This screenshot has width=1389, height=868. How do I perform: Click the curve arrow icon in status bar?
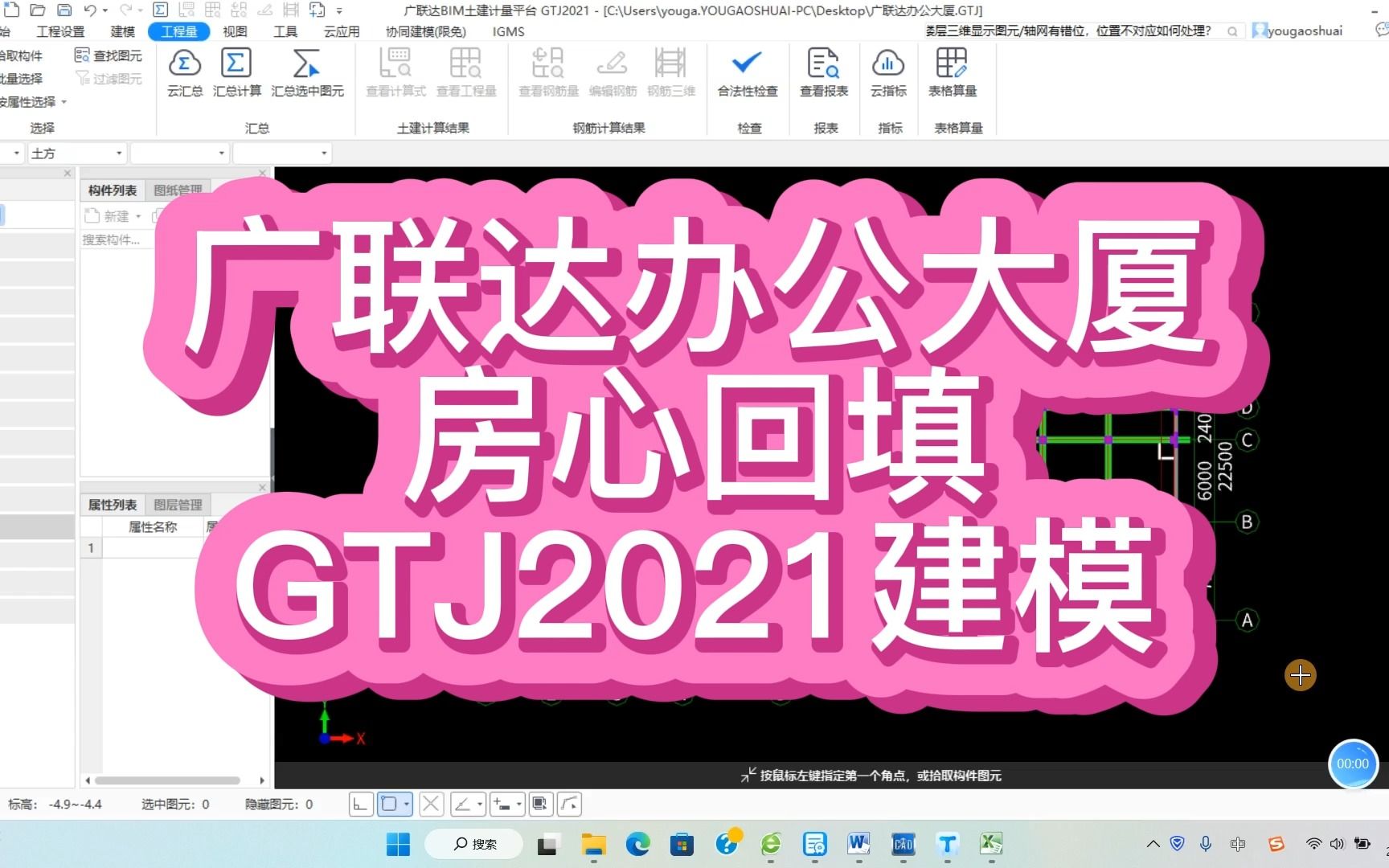569,804
